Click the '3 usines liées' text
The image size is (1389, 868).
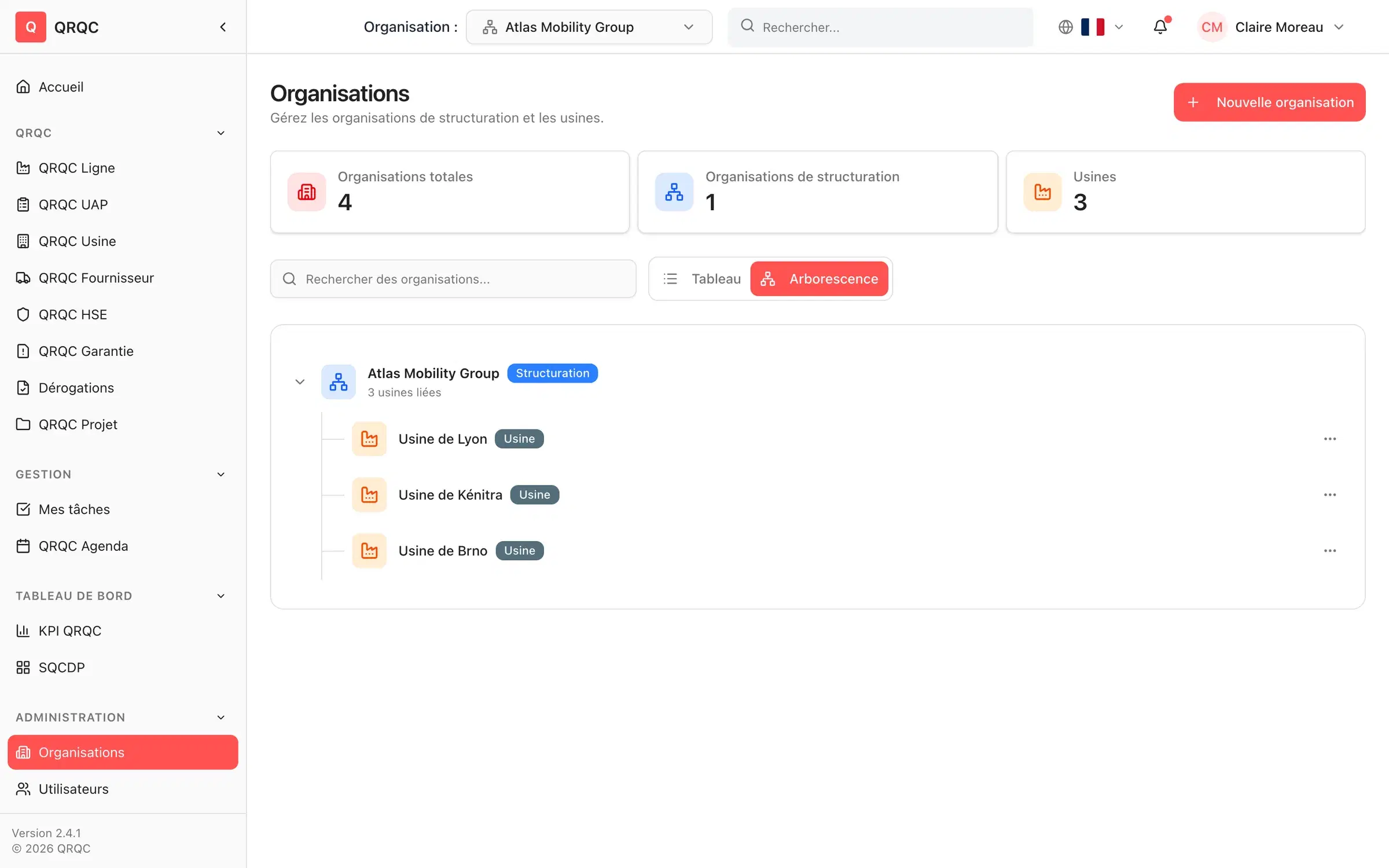[x=405, y=392]
